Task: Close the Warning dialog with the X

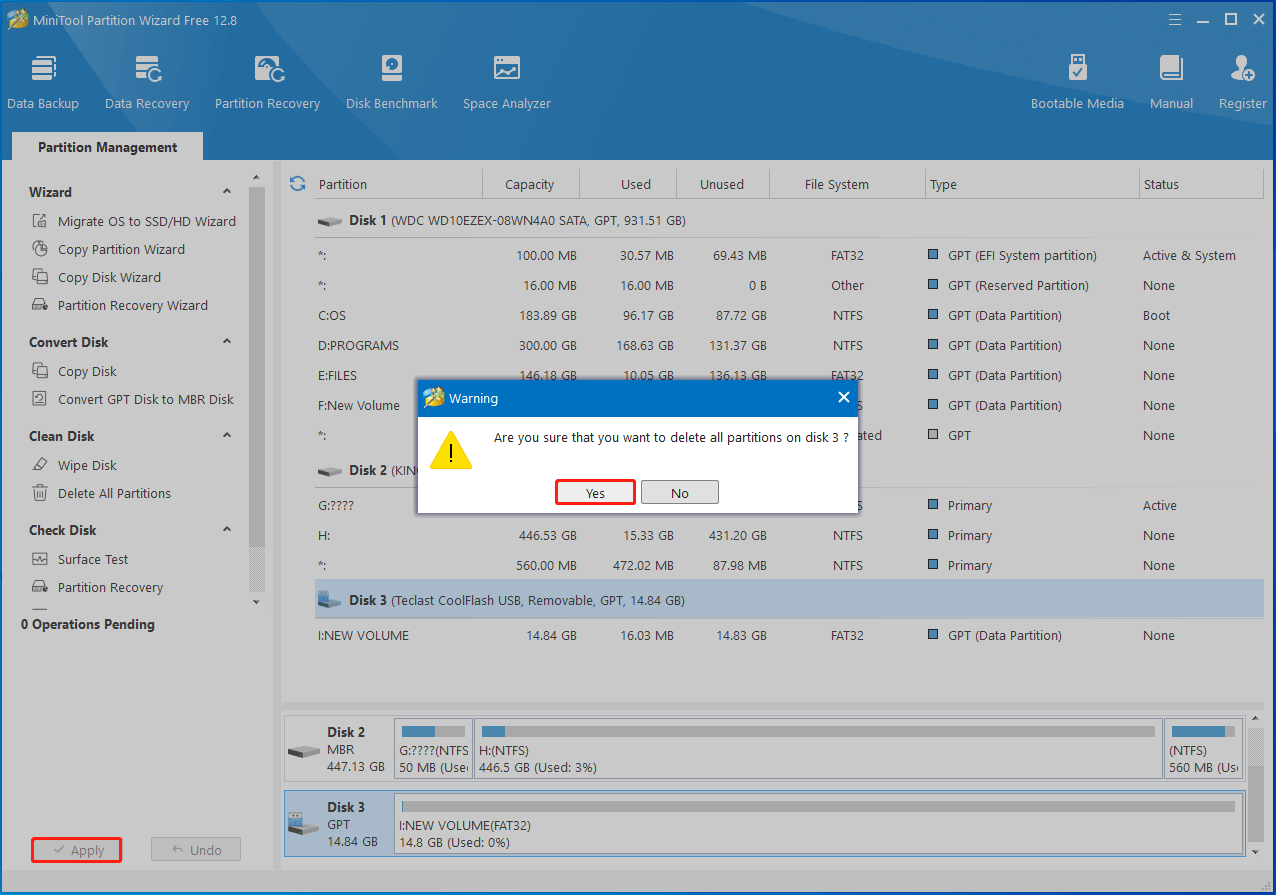Action: point(843,398)
